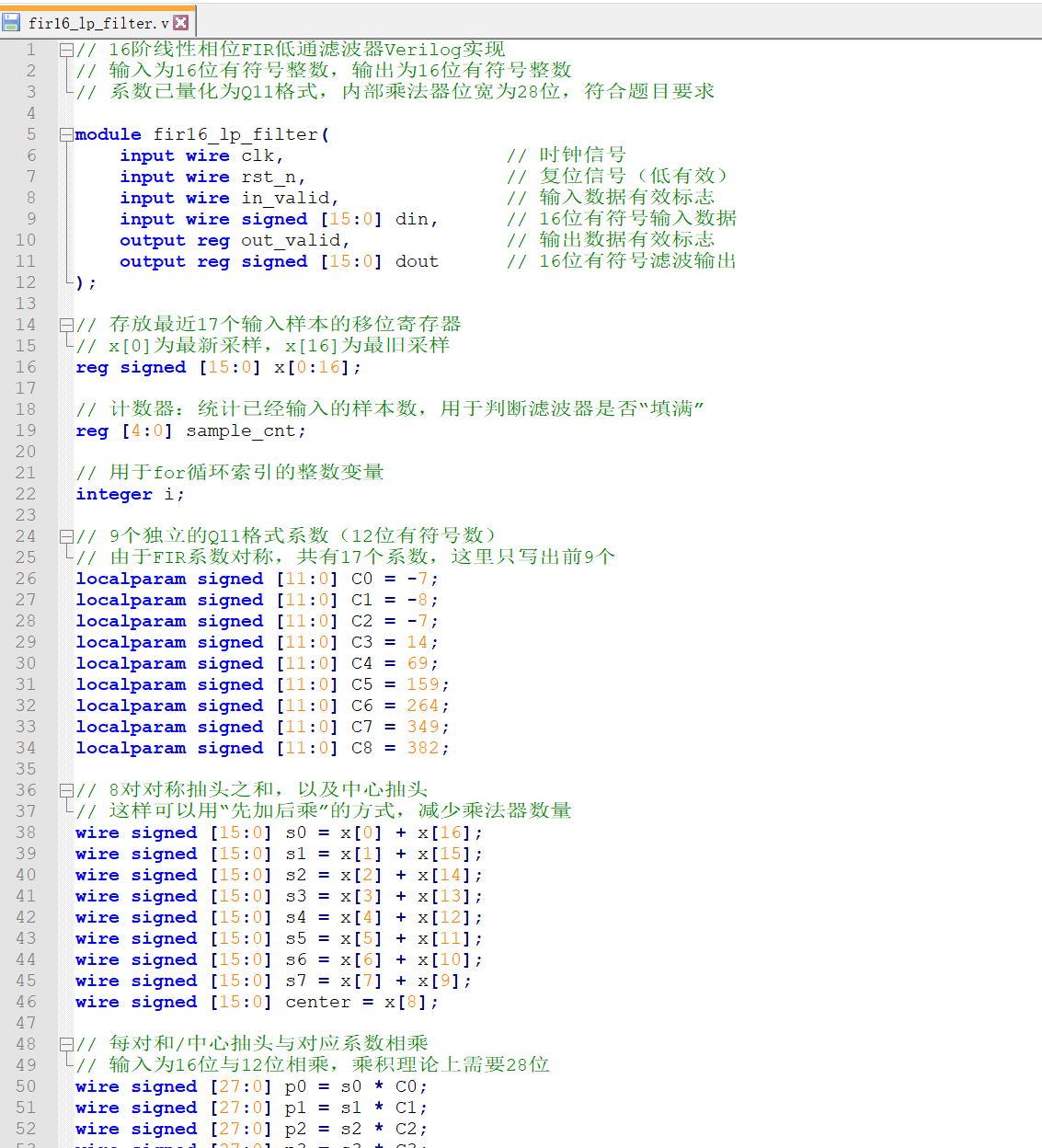The image size is (1042, 1148).
Task: Click 'rst_n,' port name
Action: (x=274, y=177)
